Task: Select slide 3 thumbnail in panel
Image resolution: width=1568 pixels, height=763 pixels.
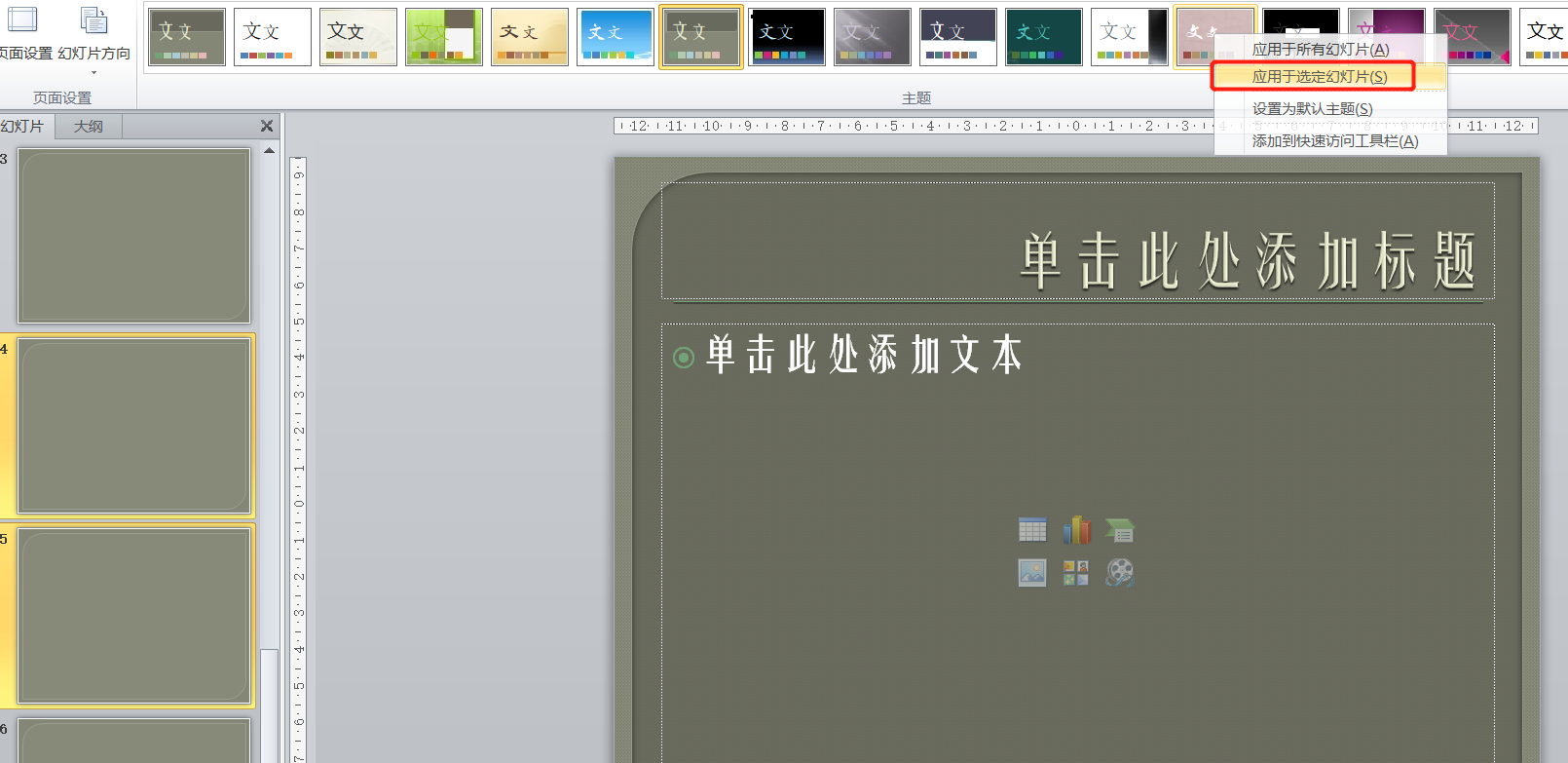Action: 134,236
